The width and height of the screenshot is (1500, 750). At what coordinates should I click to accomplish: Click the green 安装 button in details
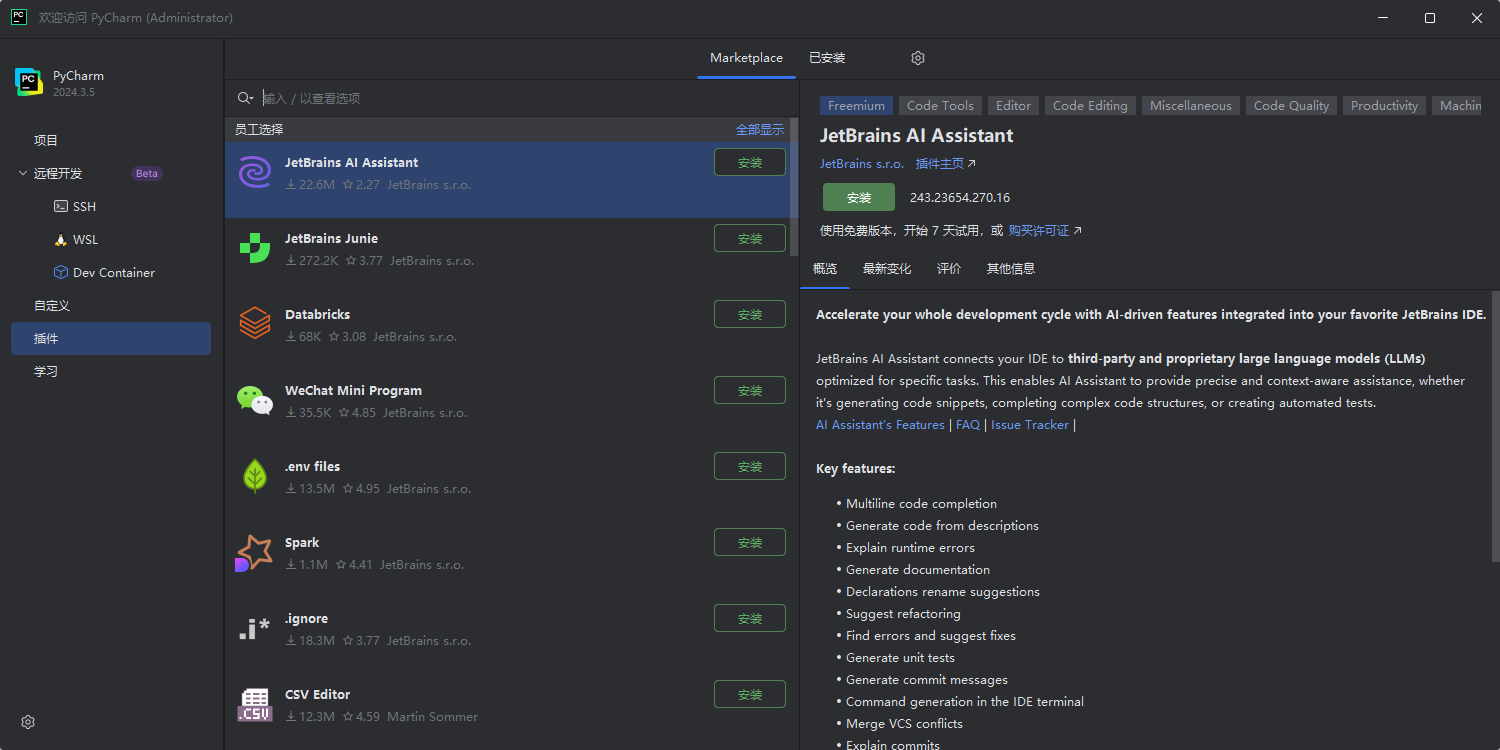click(x=859, y=198)
